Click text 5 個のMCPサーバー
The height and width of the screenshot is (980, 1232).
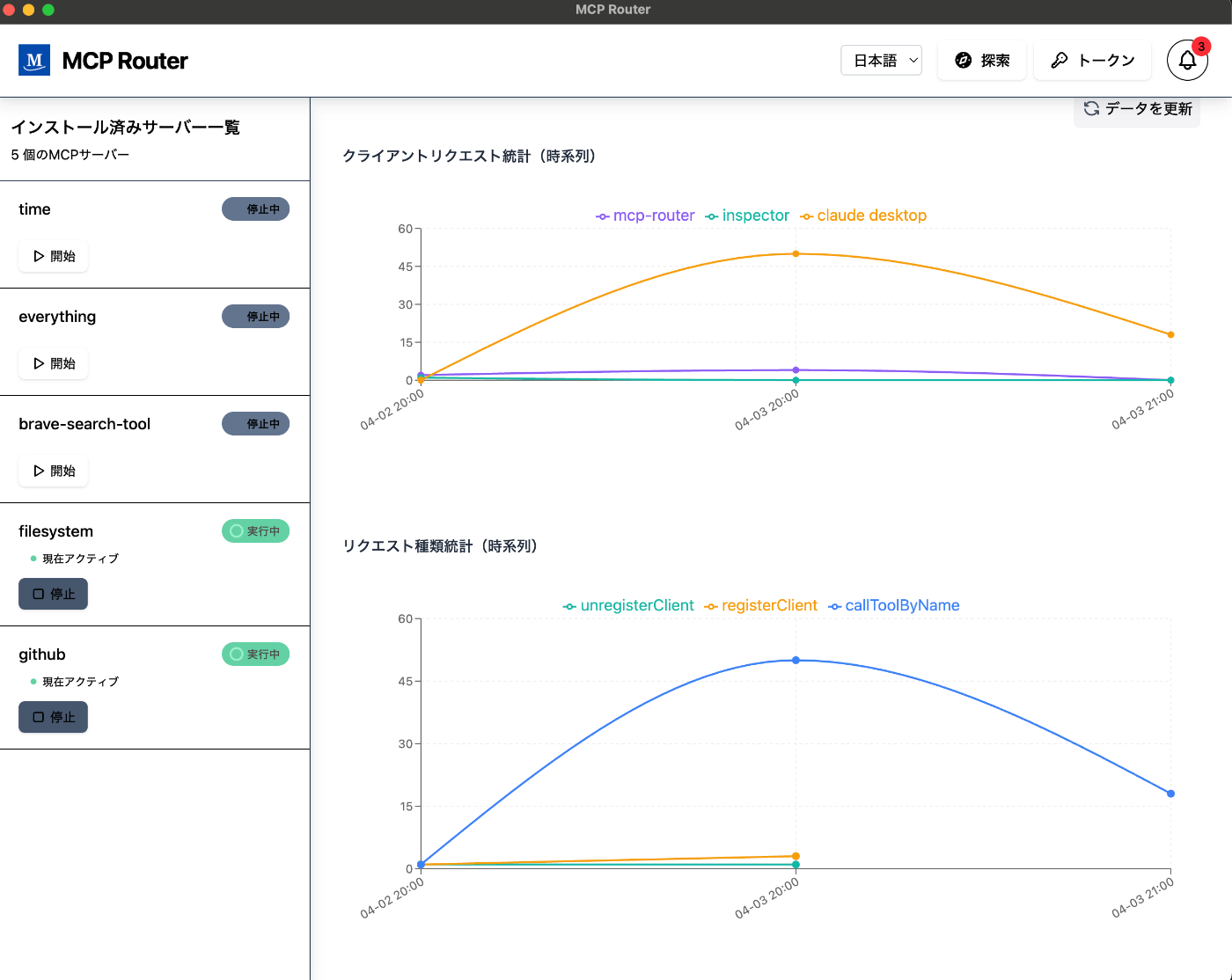(70, 155)
